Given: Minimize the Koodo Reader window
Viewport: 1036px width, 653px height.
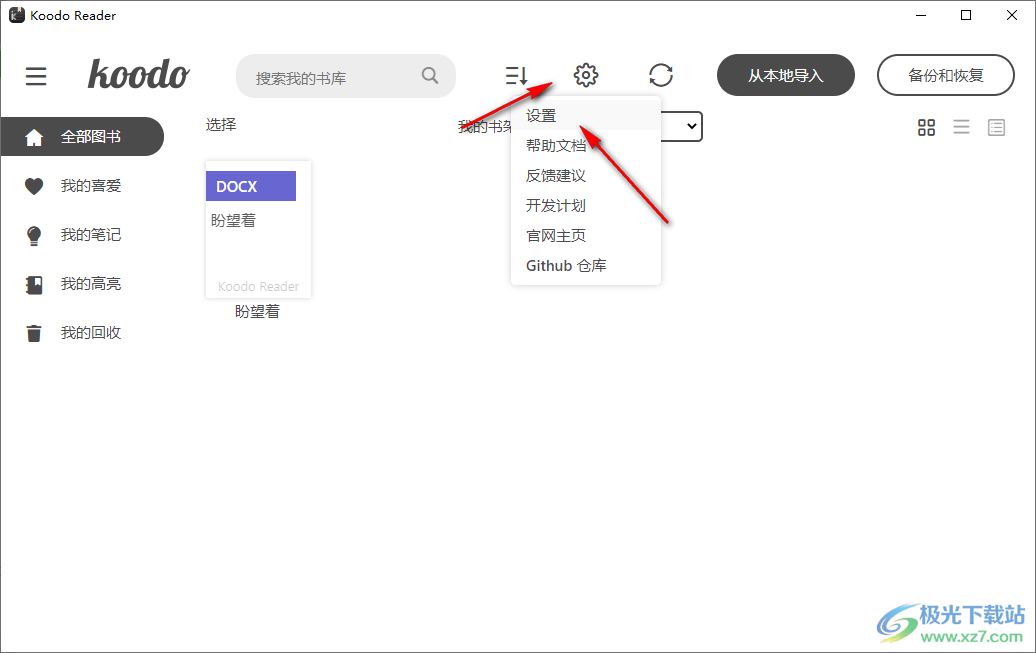Looking at the screenshot, I should coord(921,15).
